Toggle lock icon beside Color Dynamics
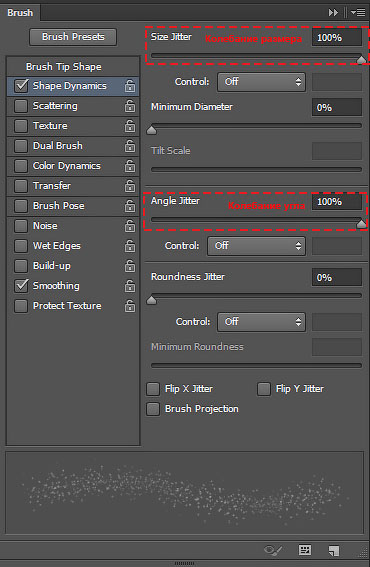The width and height of the screenshot is (370, 567). pos(130,166)
